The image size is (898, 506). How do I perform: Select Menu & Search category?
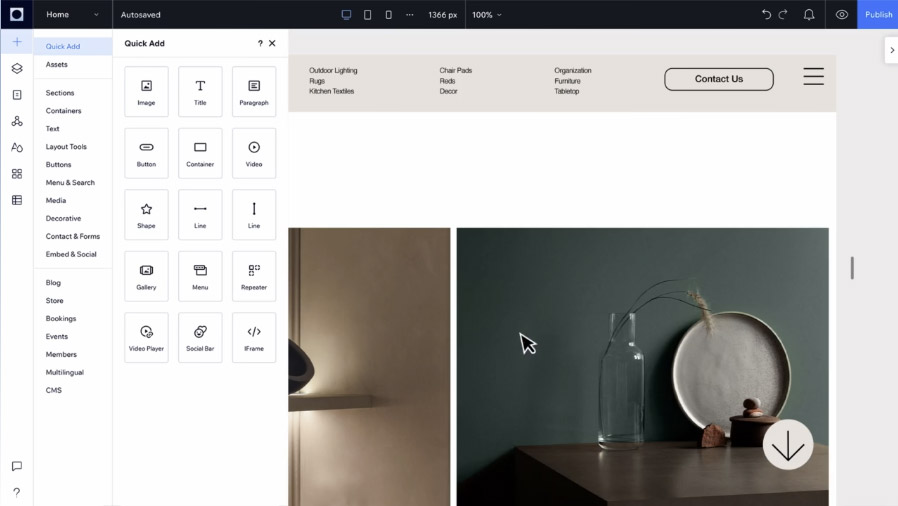click(x=70, y=183)
